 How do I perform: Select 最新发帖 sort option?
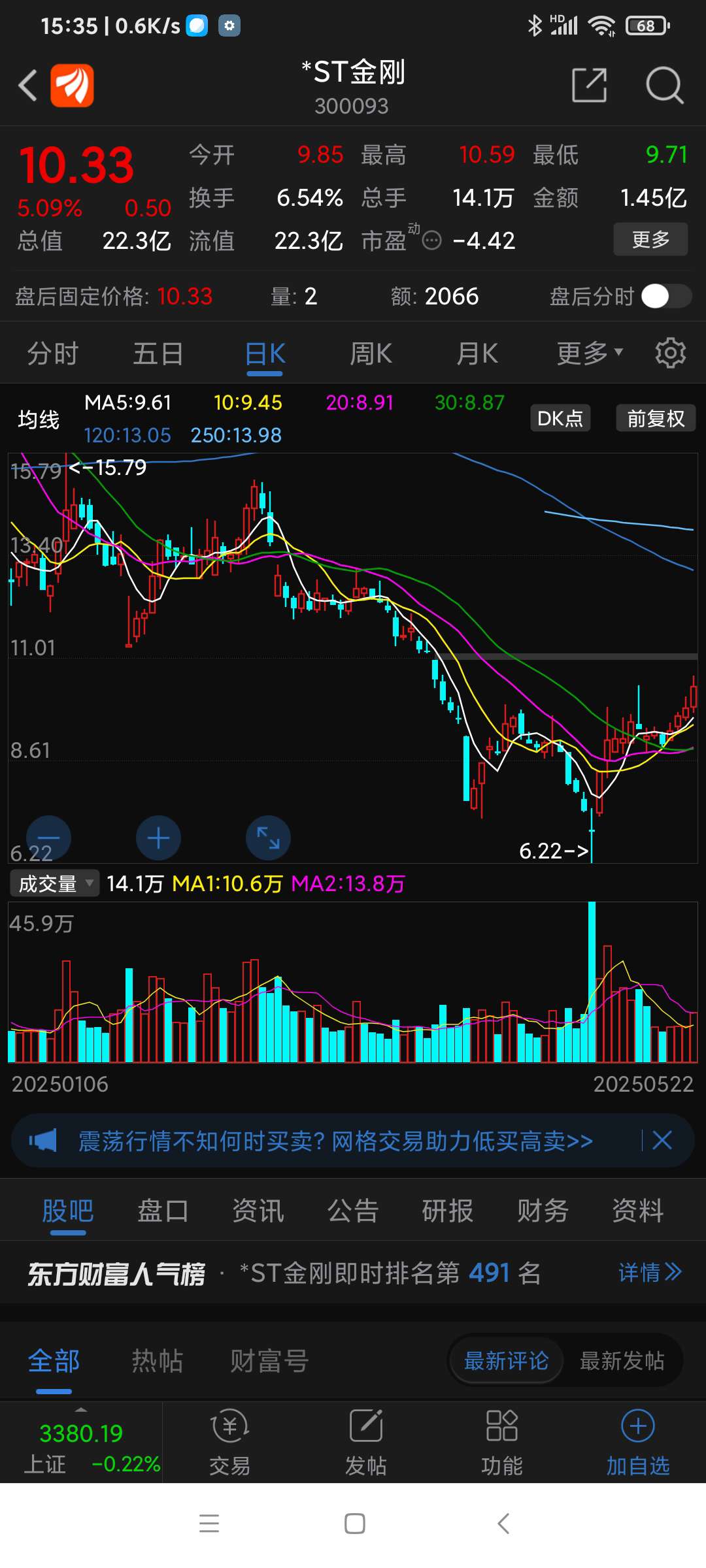[622, 1361]
